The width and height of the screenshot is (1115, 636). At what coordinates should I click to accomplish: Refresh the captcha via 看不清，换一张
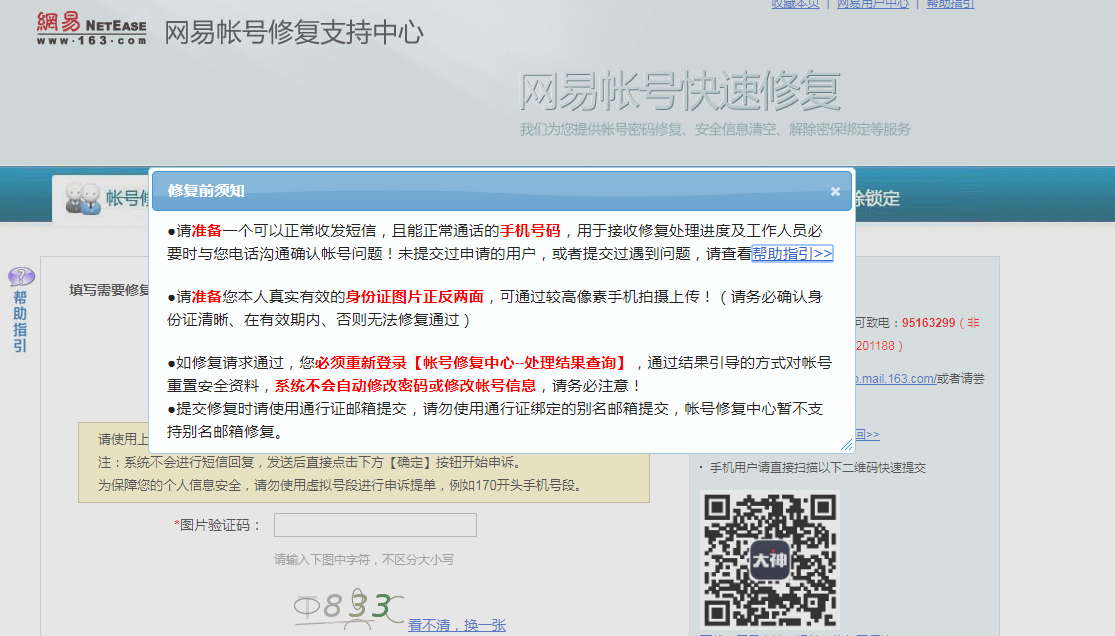tap(455, 624)
